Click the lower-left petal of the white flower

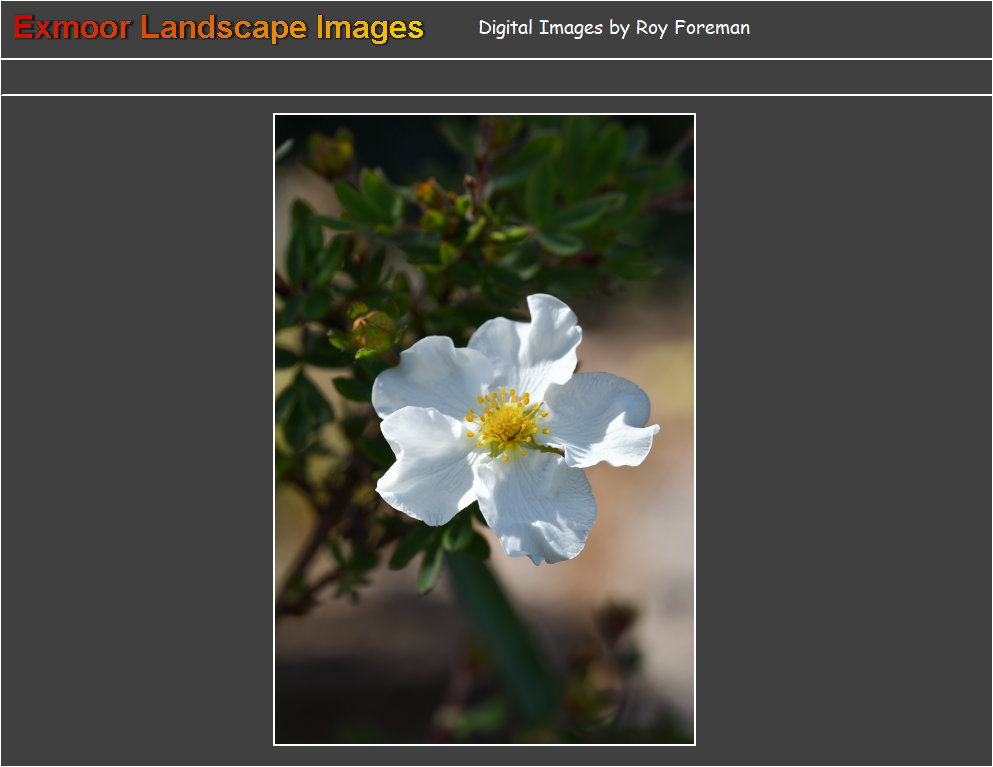(x=425, y=468)
